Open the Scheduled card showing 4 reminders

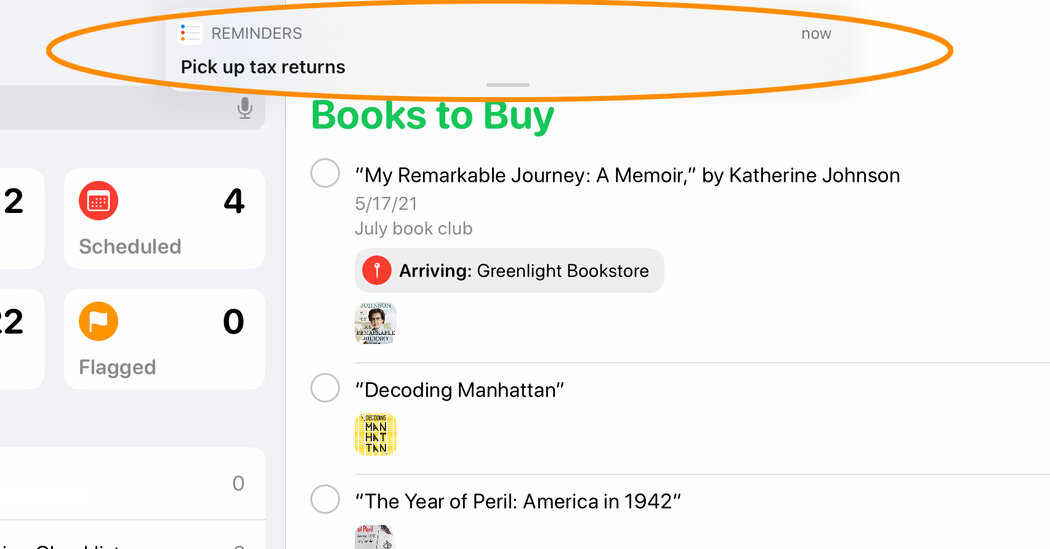pos(165,218)
